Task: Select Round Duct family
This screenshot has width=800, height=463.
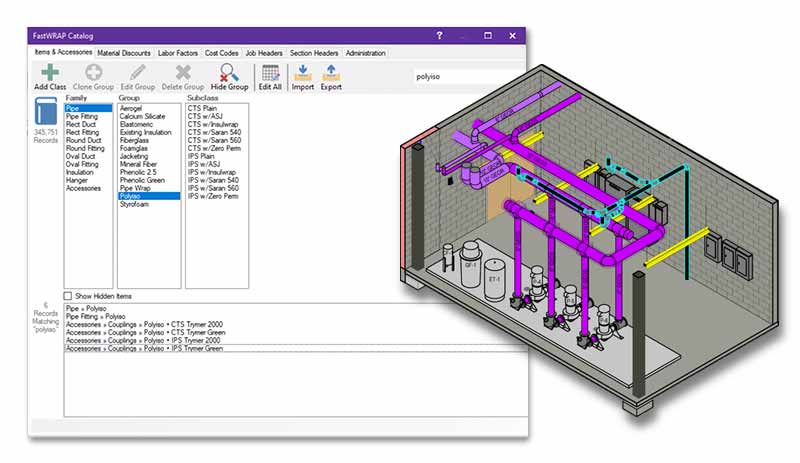Action: (x=88, y=140)
